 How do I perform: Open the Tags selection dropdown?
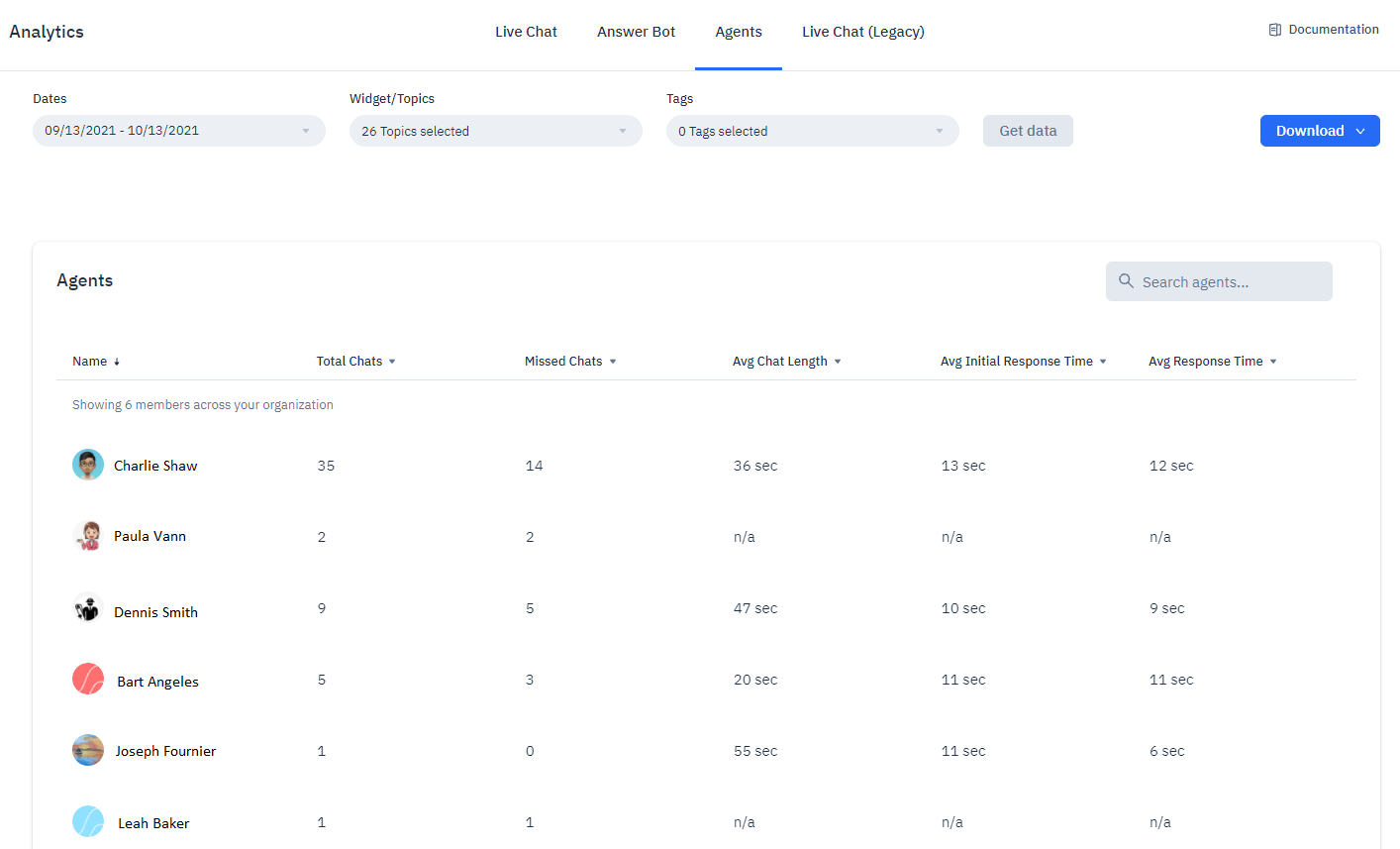coord(813,131)
